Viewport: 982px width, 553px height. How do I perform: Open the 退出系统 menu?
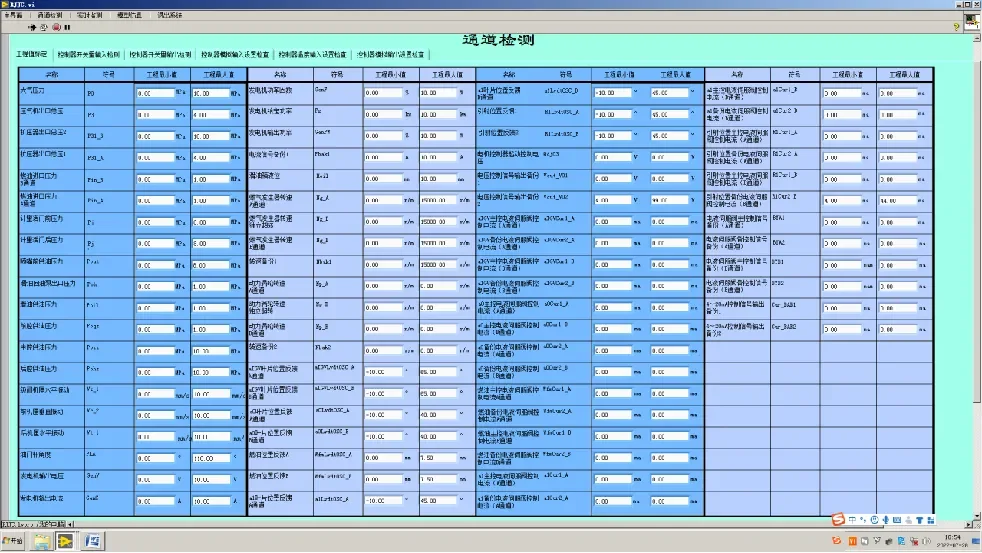170,15
